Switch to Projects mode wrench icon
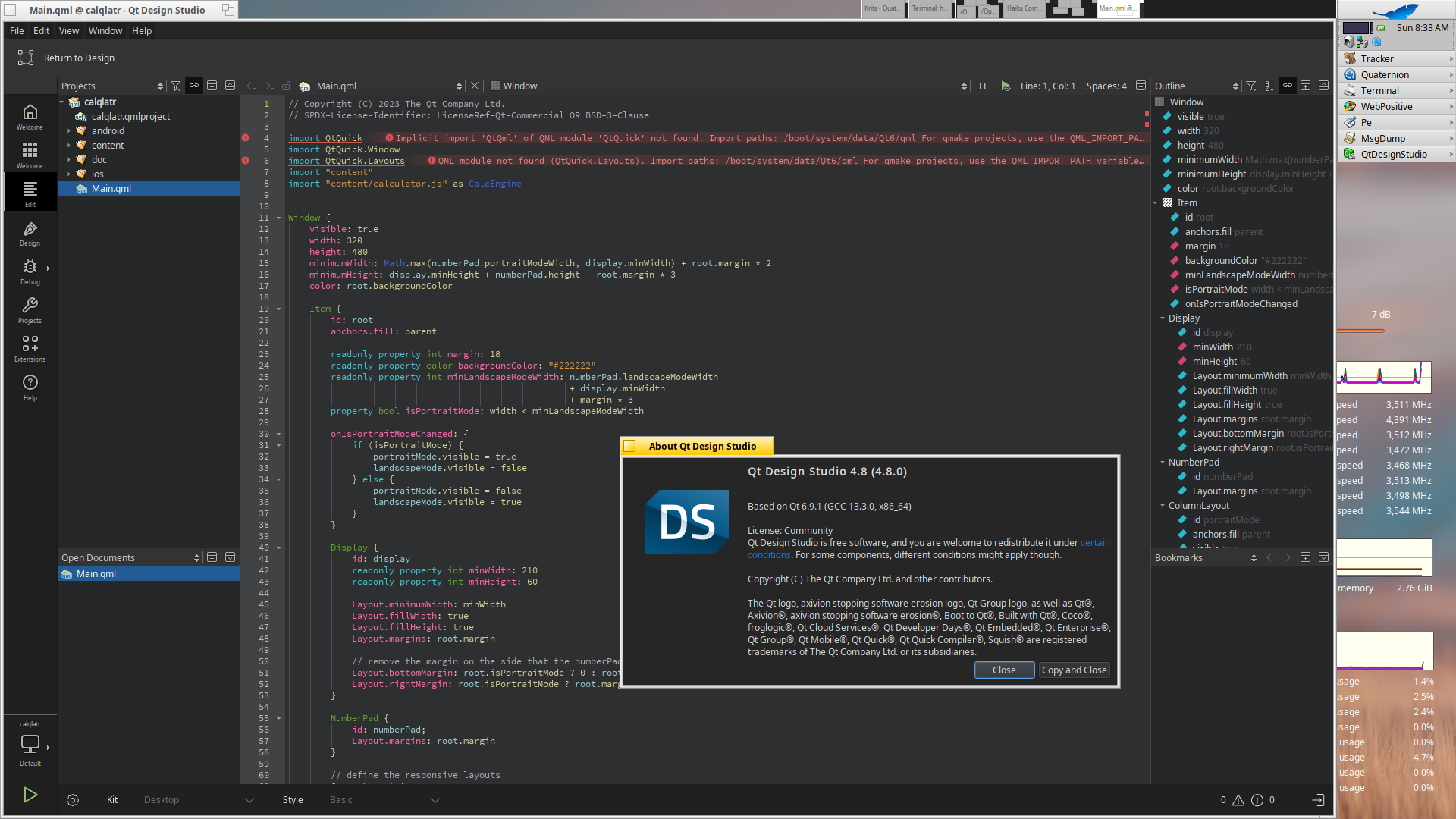 coord(30,310)
